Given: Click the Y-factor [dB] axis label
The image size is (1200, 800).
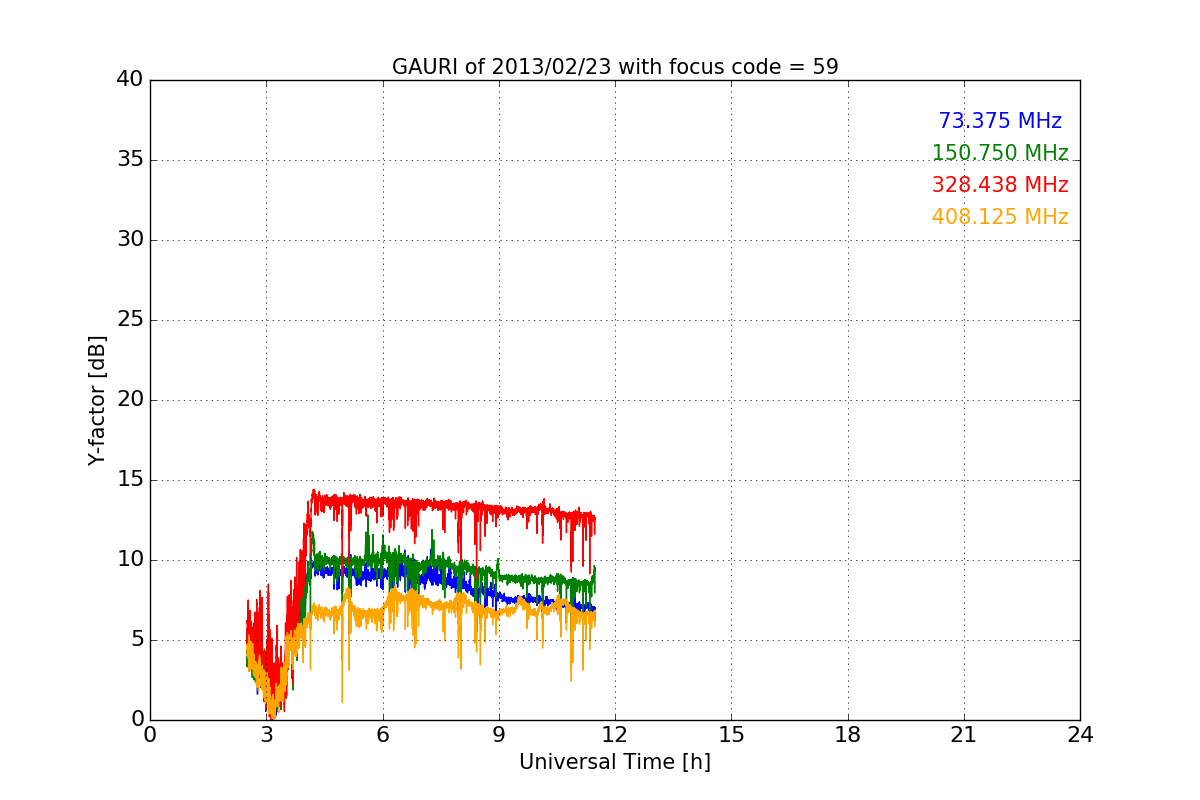Looking at the screenshot, I should pos(97,400).
